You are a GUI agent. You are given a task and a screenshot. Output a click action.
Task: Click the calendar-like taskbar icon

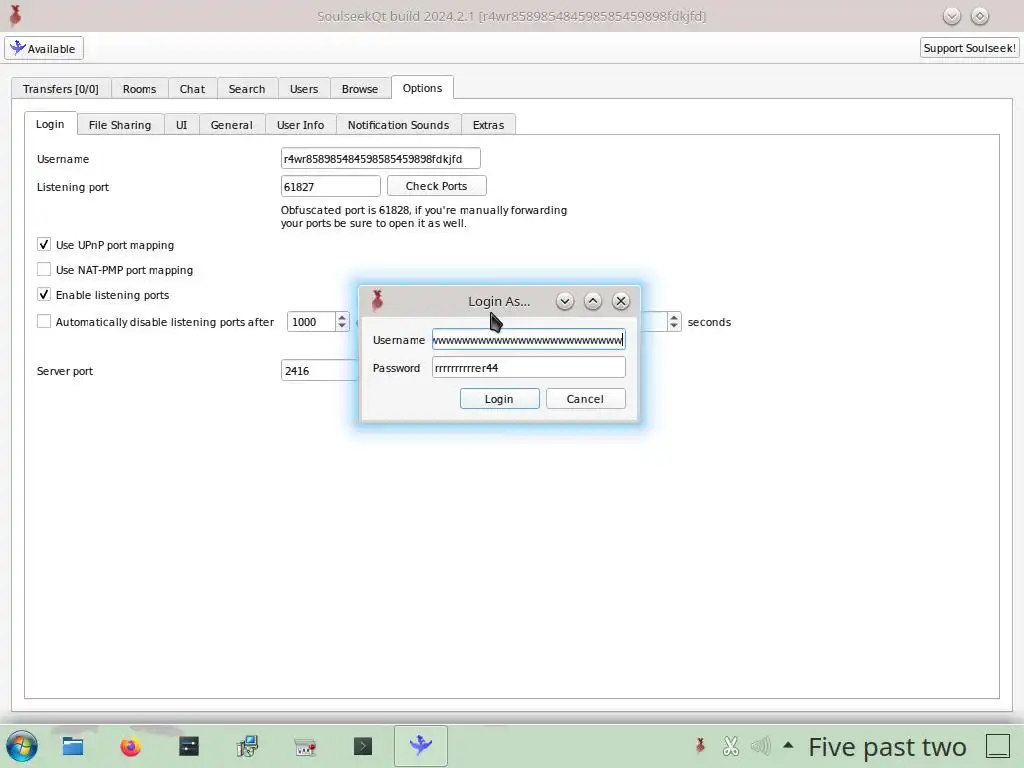[305, 746]
